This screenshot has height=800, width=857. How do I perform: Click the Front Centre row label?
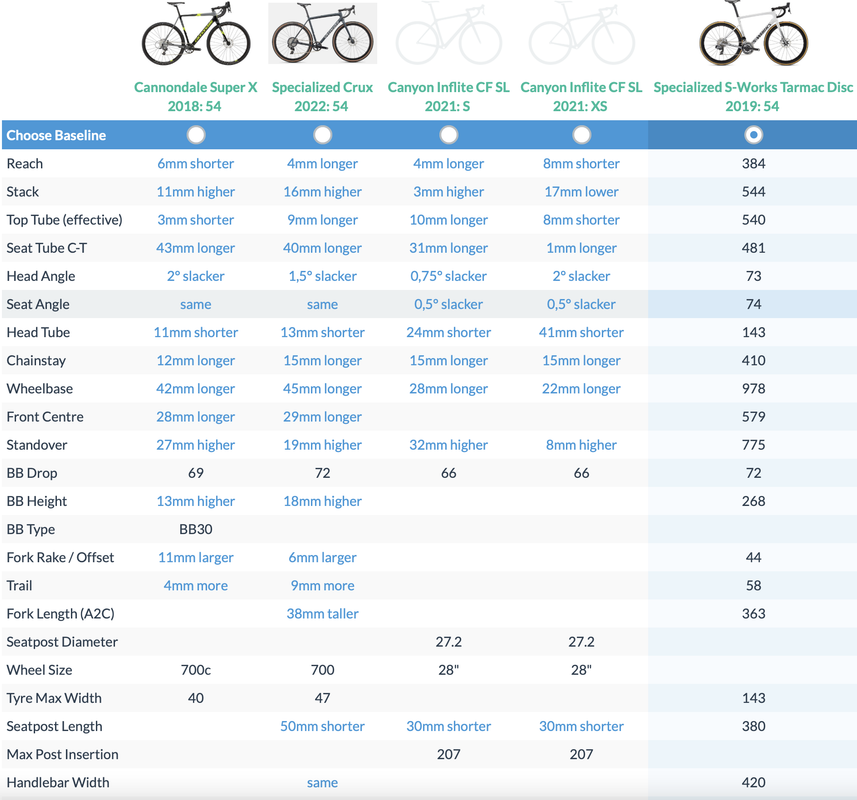pyautogui.click(x=45, y=417)
